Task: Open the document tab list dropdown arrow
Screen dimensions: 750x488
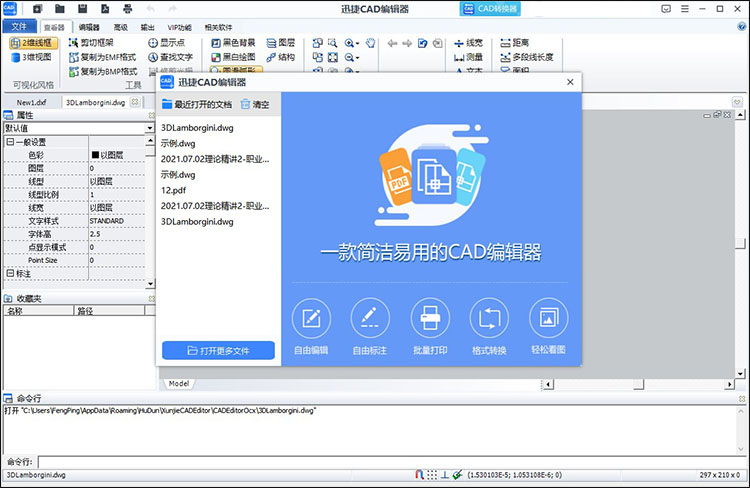Action: [x=737, y=102]
